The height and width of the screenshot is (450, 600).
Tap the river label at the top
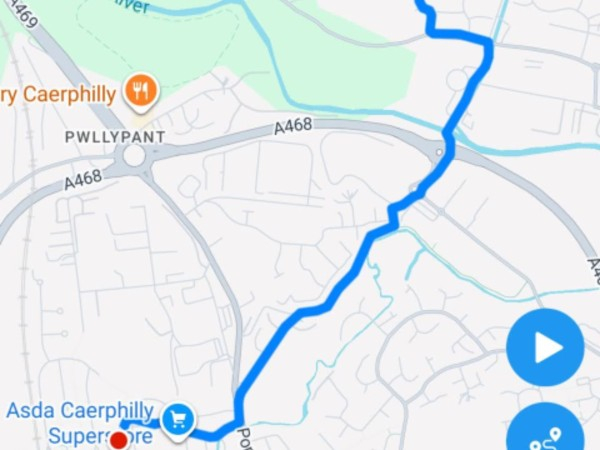coord(132,6)
